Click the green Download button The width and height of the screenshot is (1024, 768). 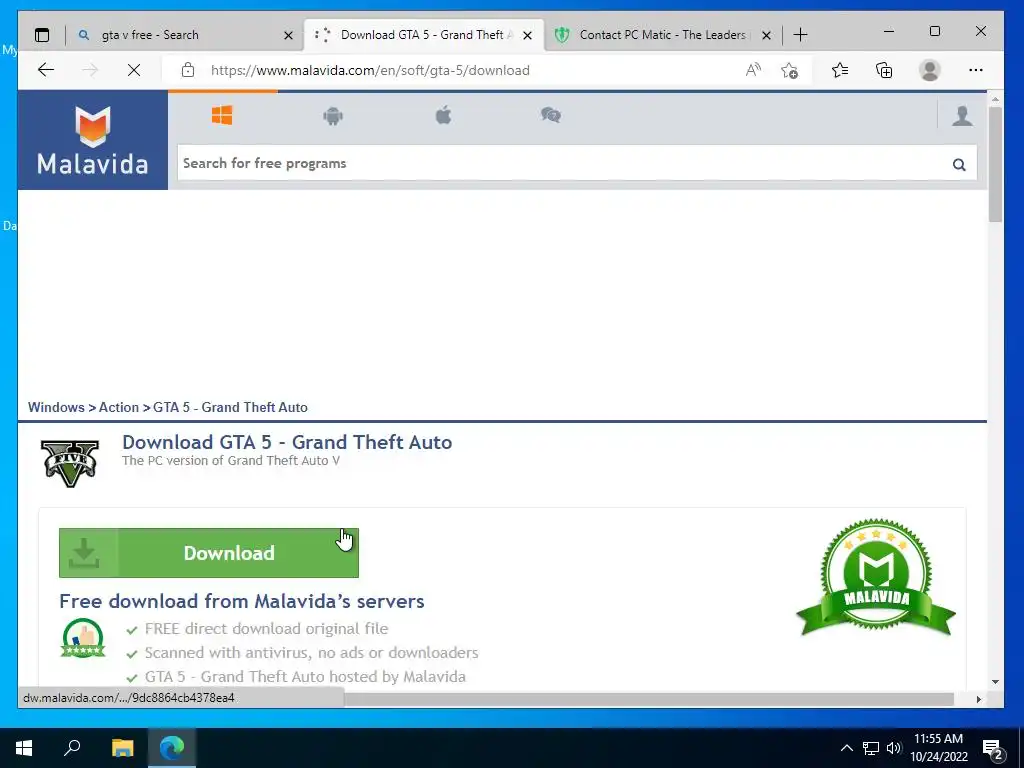209,553
